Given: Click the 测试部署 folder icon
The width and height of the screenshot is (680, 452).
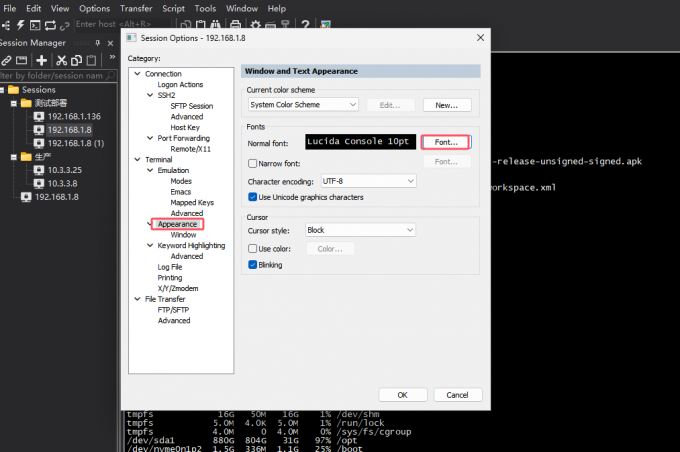Looking at the screenshot, I should point(26,103).
